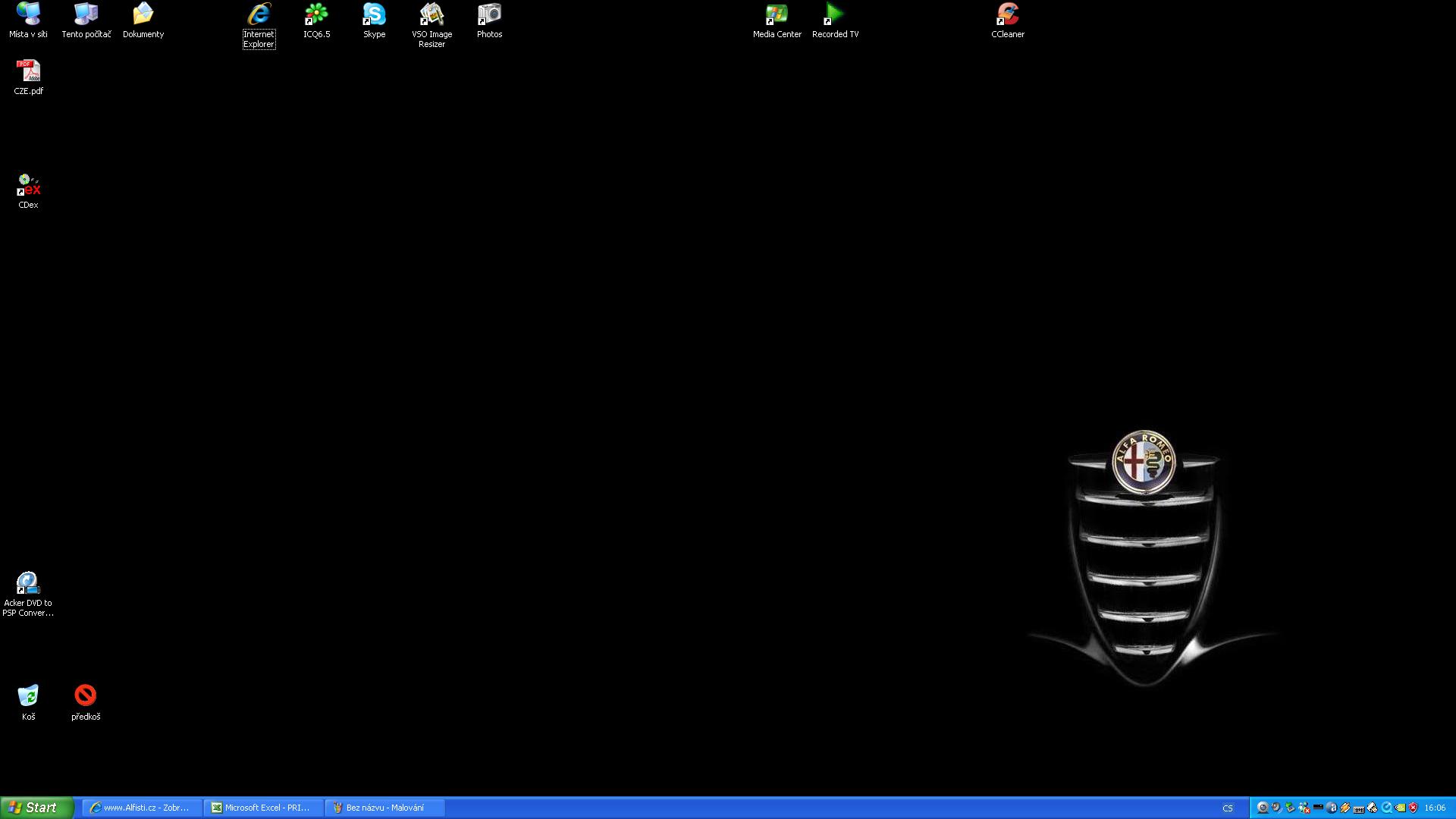This screenshot has height=819, width=1456.
Task: Switch to the Microsoft Excel taskbar window
Action: point(264,808)
